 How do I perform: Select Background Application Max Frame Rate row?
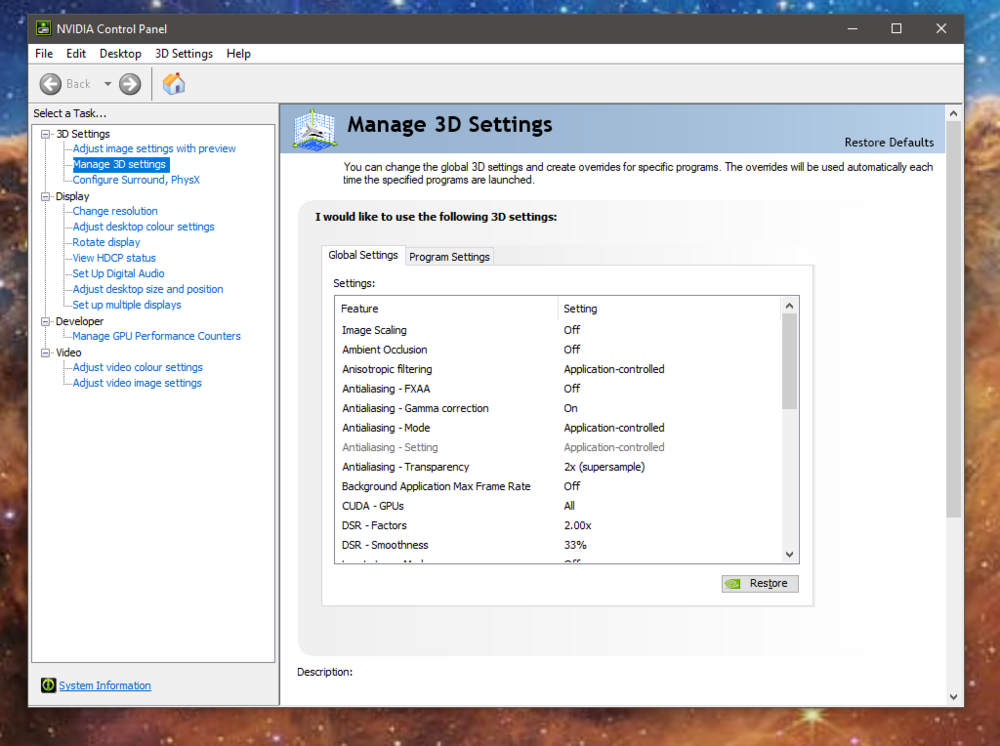(x=559, y=486)
